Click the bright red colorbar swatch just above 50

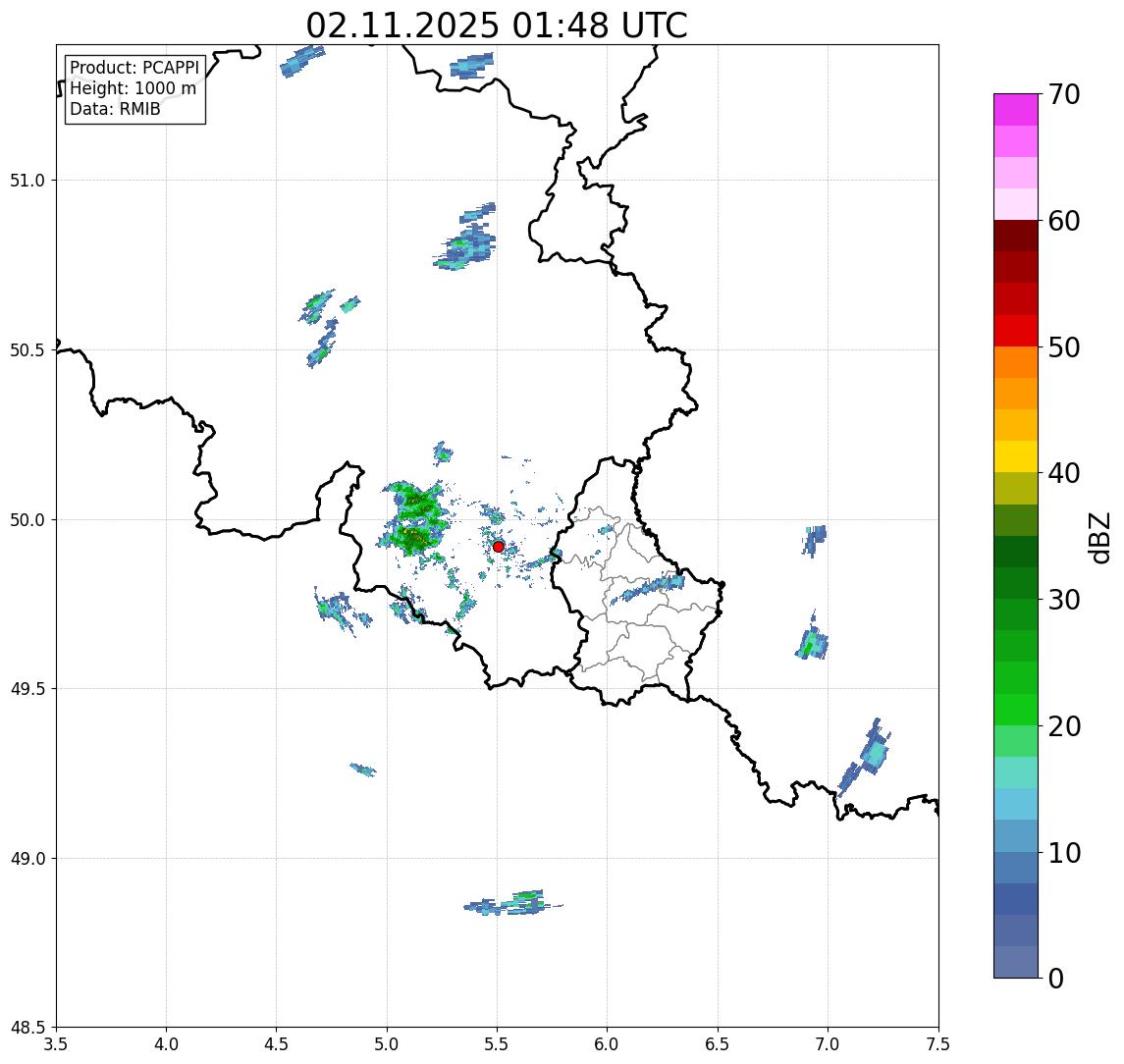coord(1016,331)
